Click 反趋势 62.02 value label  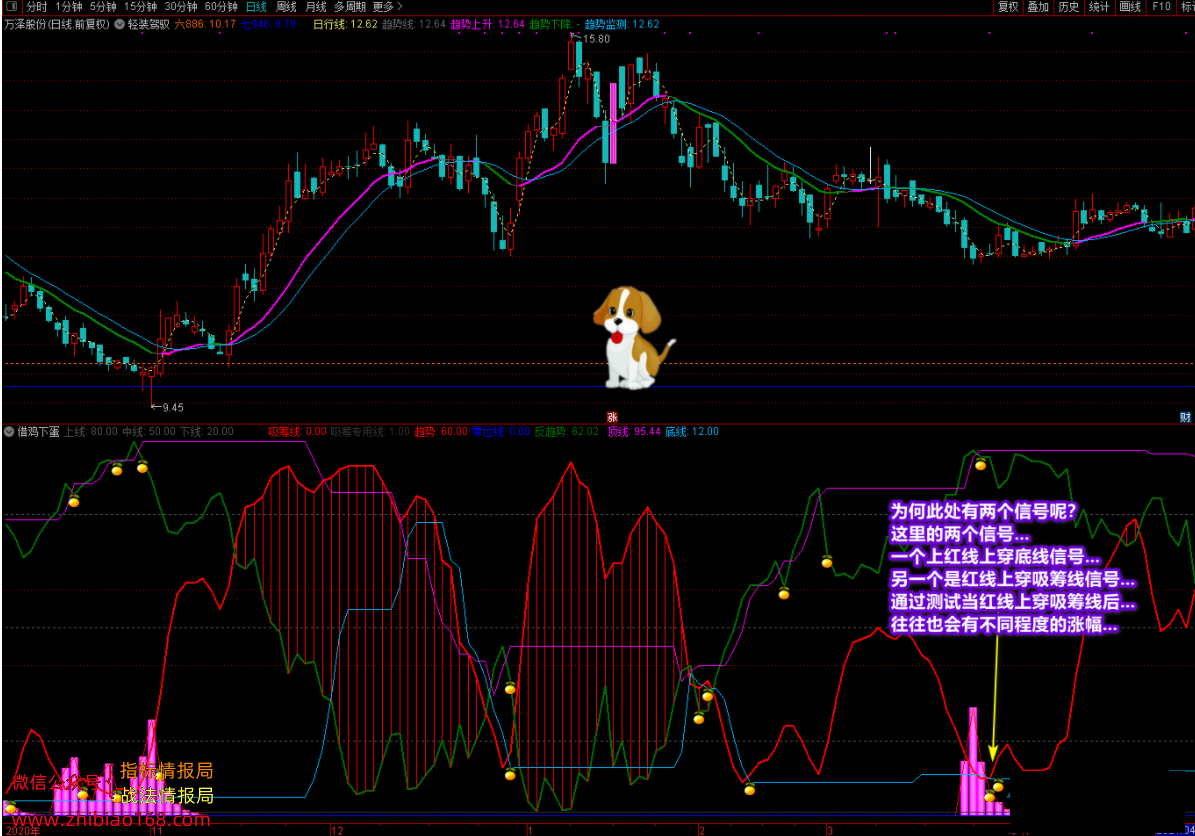(566, 431)
